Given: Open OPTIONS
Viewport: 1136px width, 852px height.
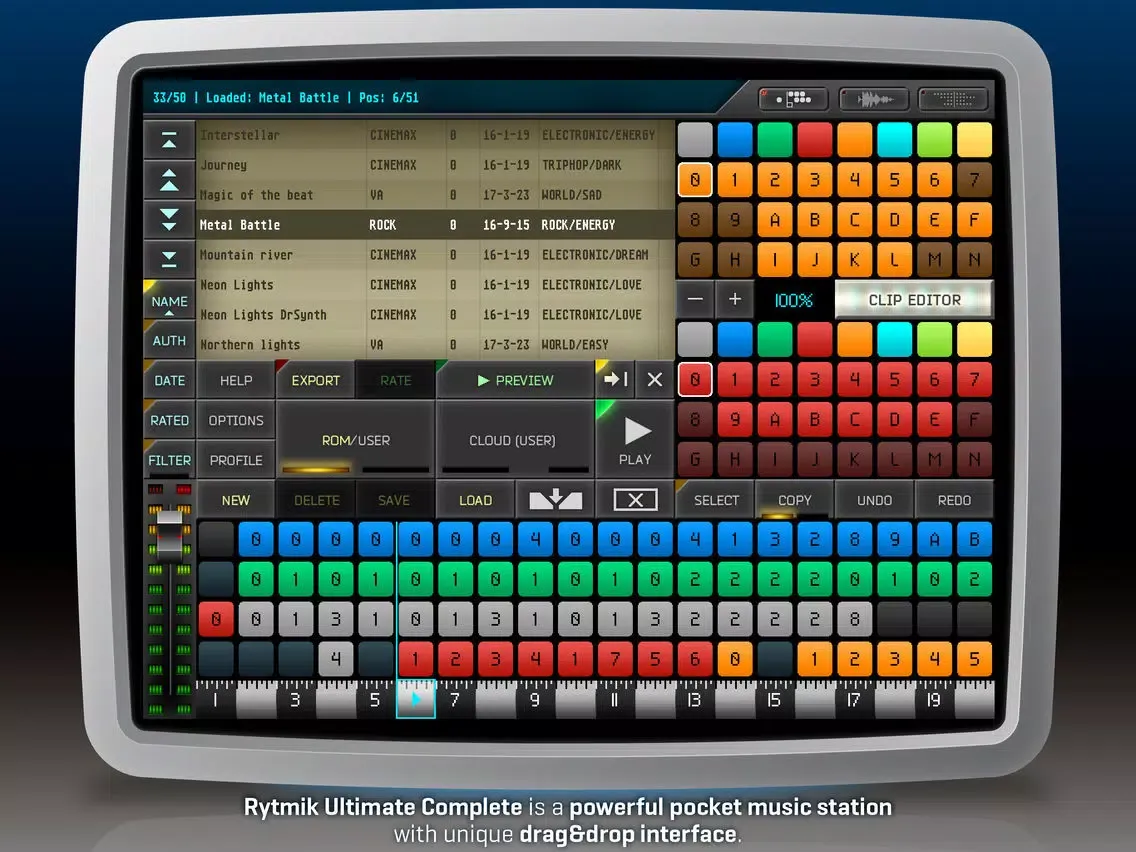Looking at the screenshot, I should click(236, 420).
